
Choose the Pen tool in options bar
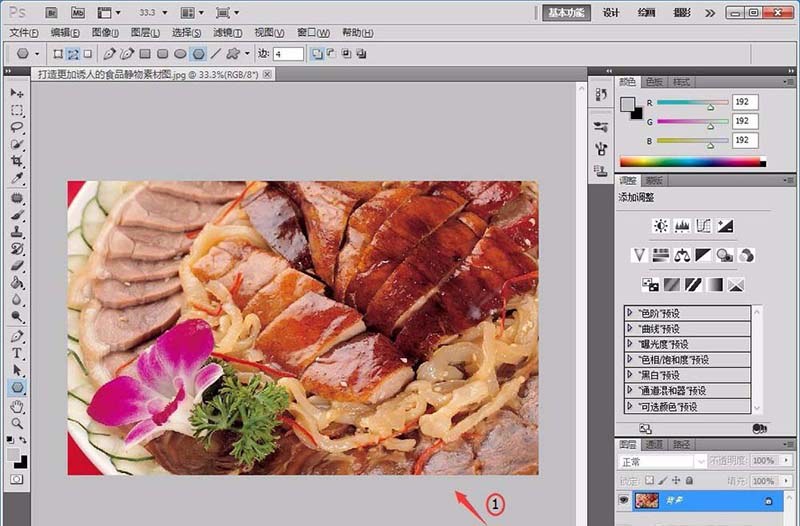(x=109, y=53)
